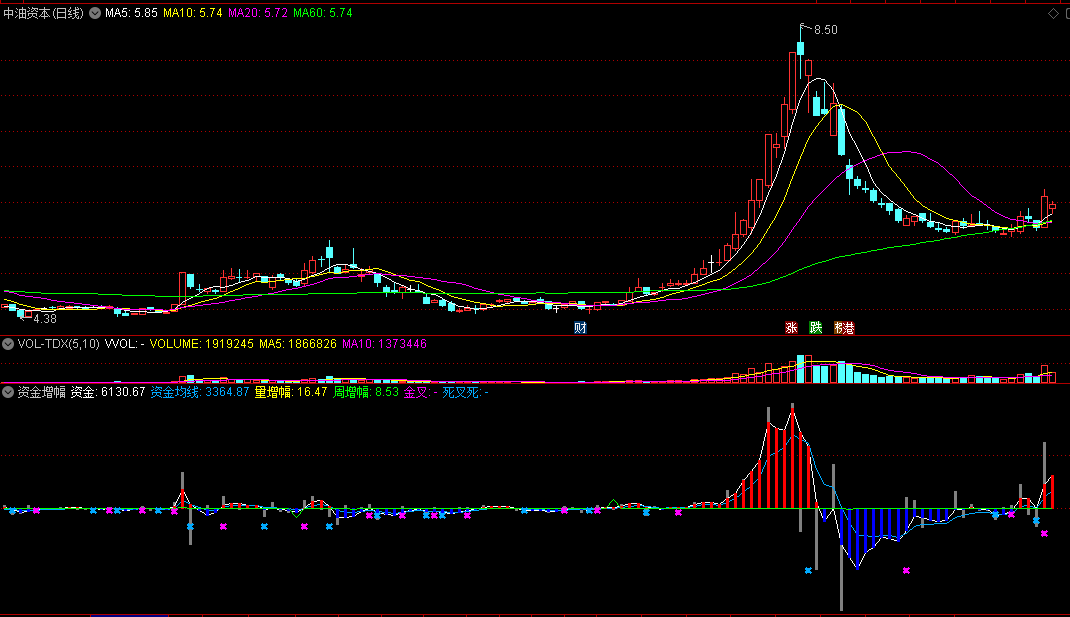Image resolution: width=1070 pixels, height=617 pixels.
Task: Click the 资金均线: 3364.87 value
Action: [x=200, y=392]
